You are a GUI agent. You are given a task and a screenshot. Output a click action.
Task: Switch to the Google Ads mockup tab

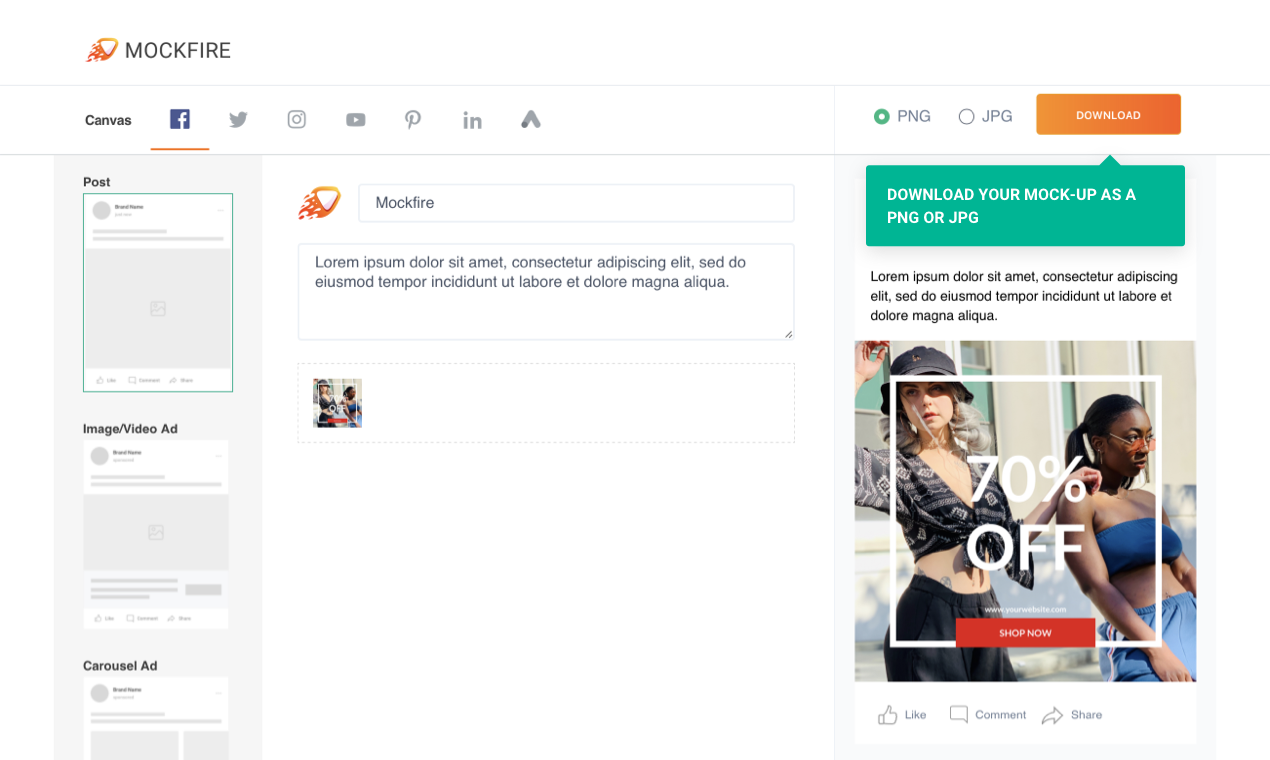point(531,120)
